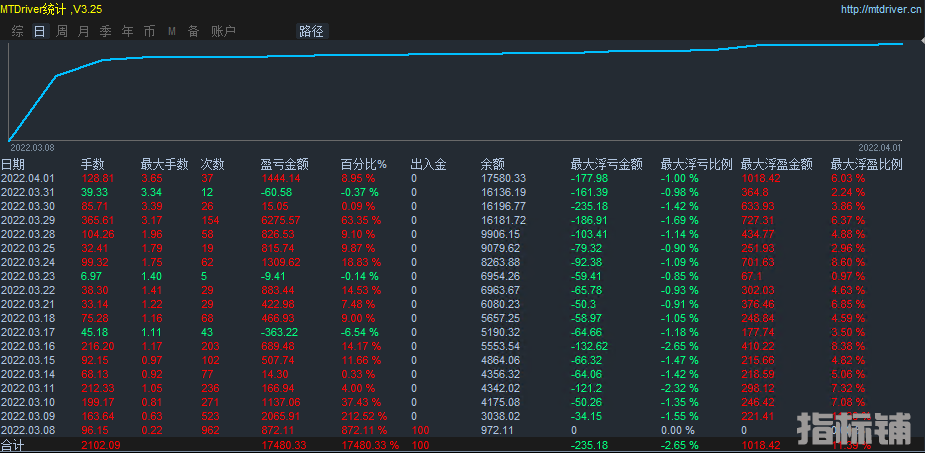The width and height of the screenshot is (925, 453).
Task: Open the 月 monthly tab
Action: [83, 31]
